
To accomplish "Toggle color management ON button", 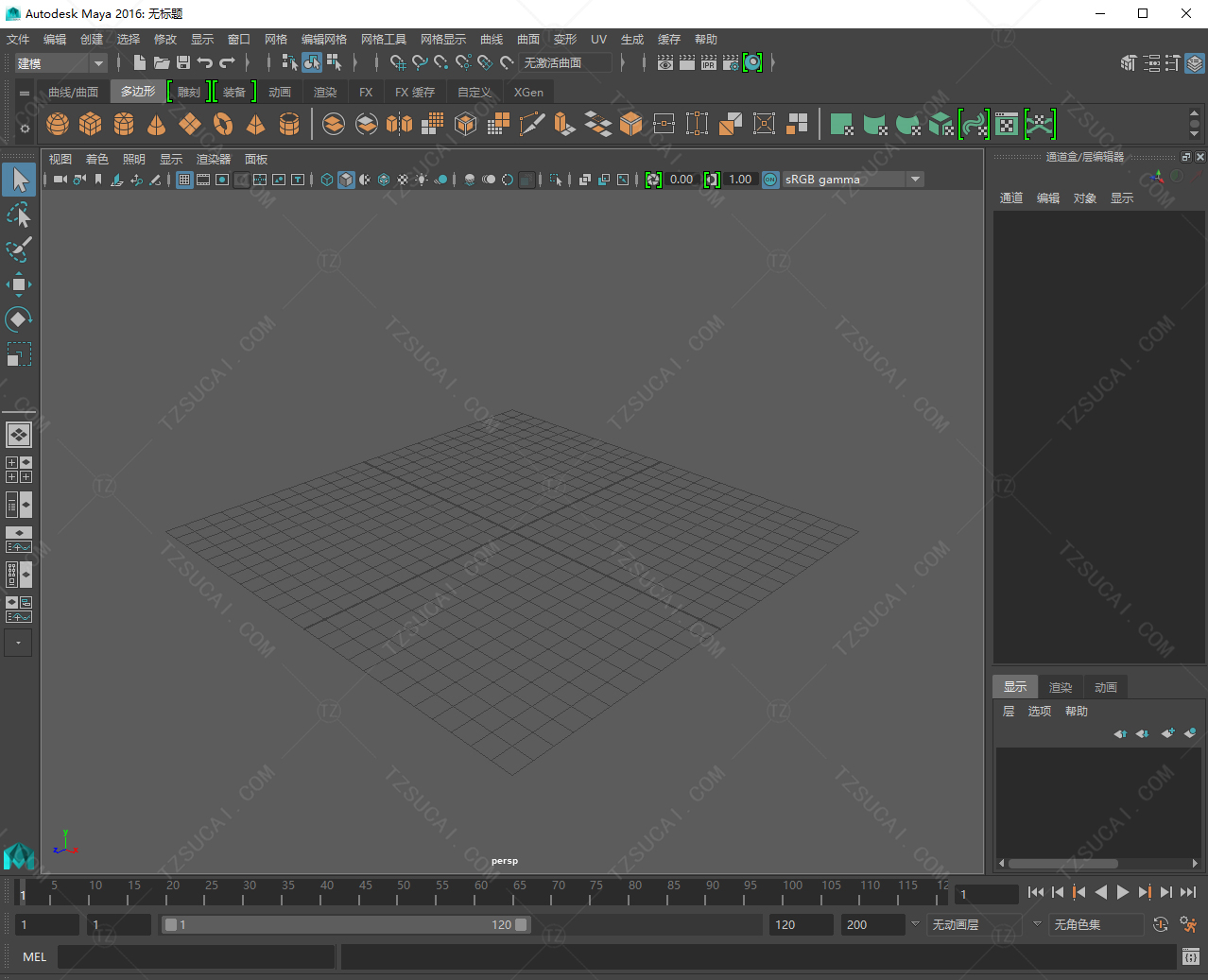I will click(770, 180).
